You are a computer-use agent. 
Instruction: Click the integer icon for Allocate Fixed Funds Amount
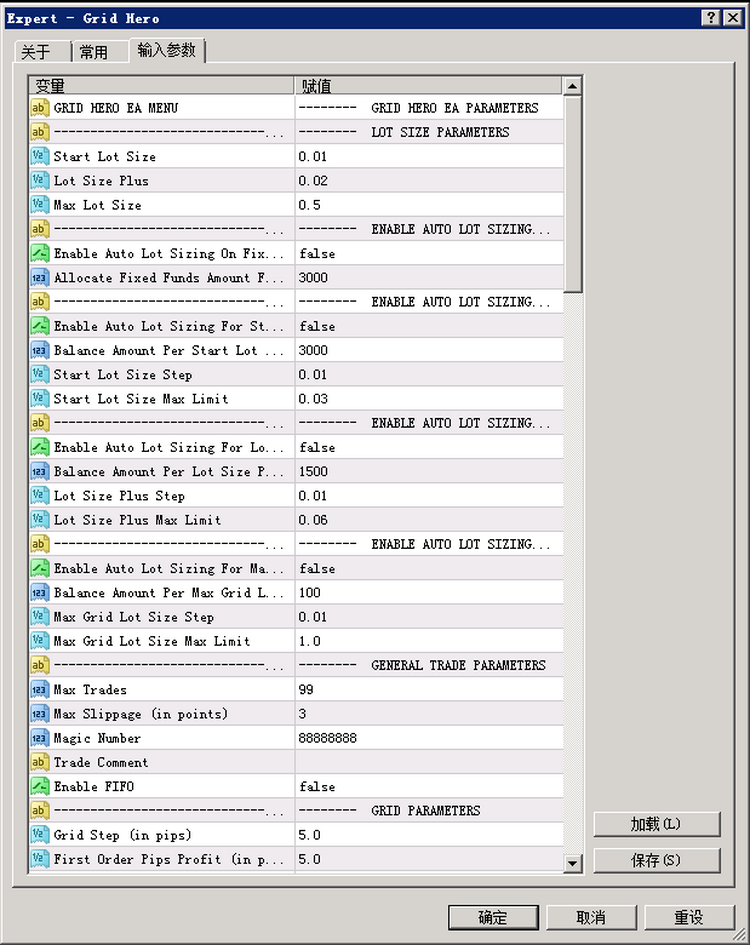pos(39,277)
